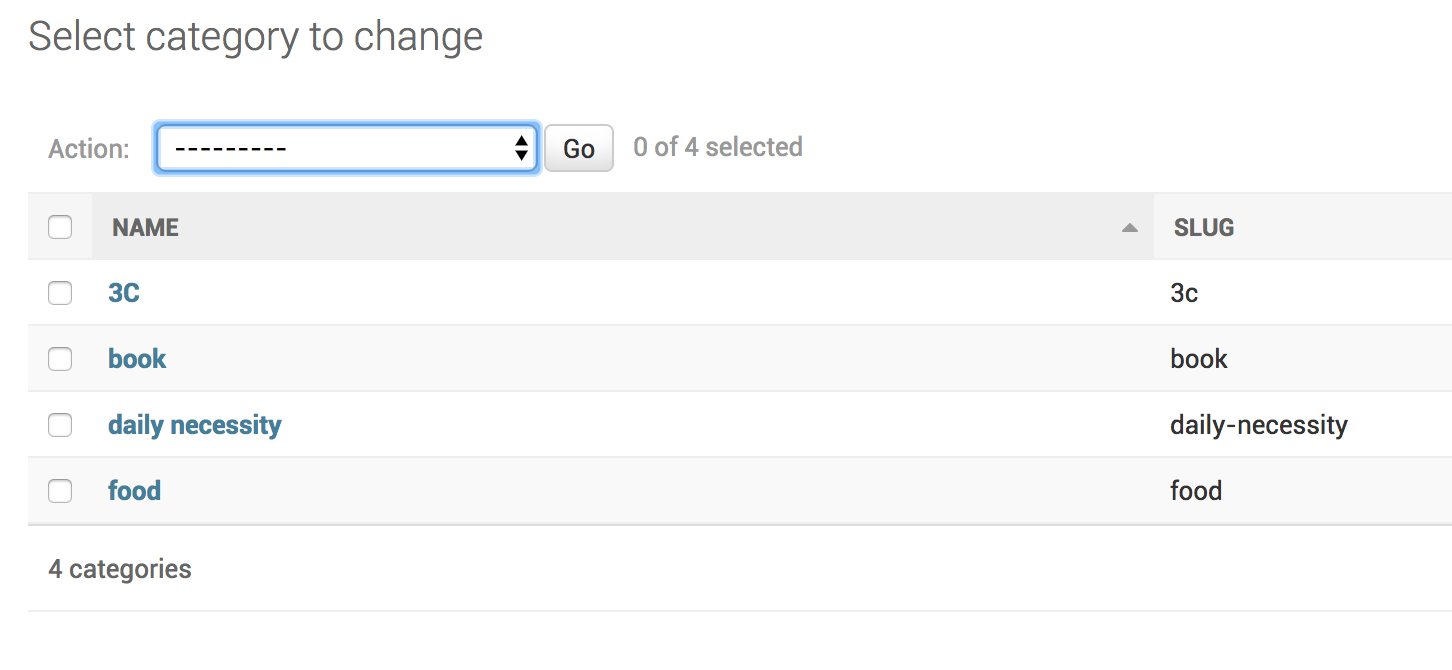Enable the checkbox beside food

click(60, 491)
